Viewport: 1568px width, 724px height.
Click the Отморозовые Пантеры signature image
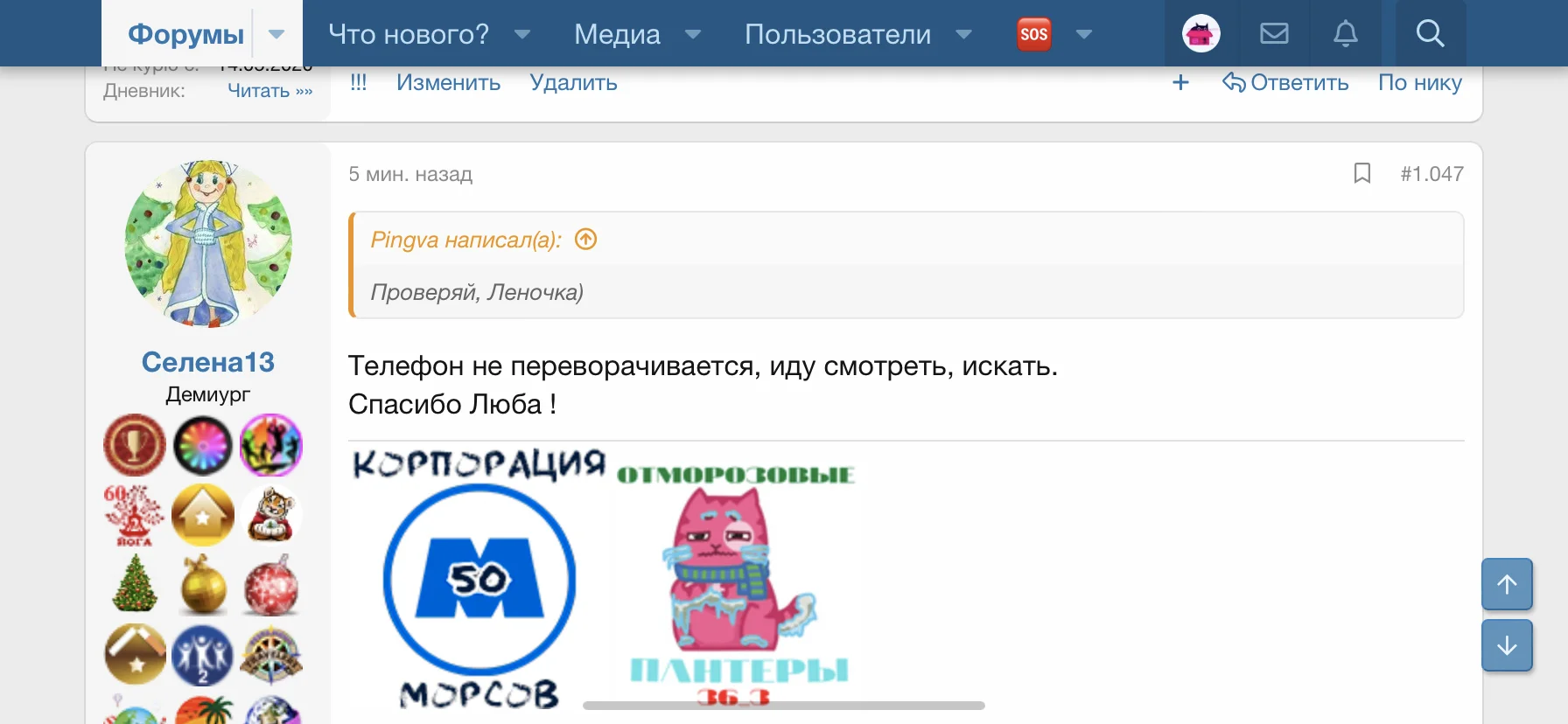(x=736, y=586)
